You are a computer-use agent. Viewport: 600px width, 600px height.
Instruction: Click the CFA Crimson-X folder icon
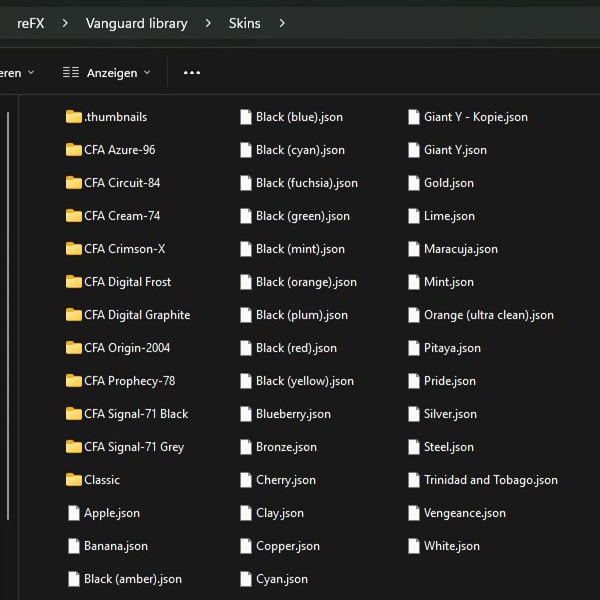(73, 249)
